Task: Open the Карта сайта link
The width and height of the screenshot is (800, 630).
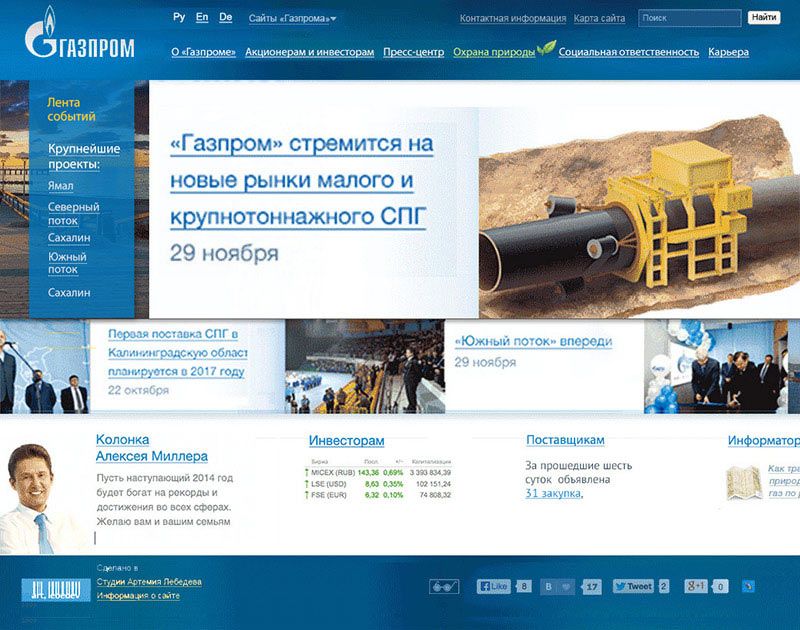Action: tap(600, 19)
